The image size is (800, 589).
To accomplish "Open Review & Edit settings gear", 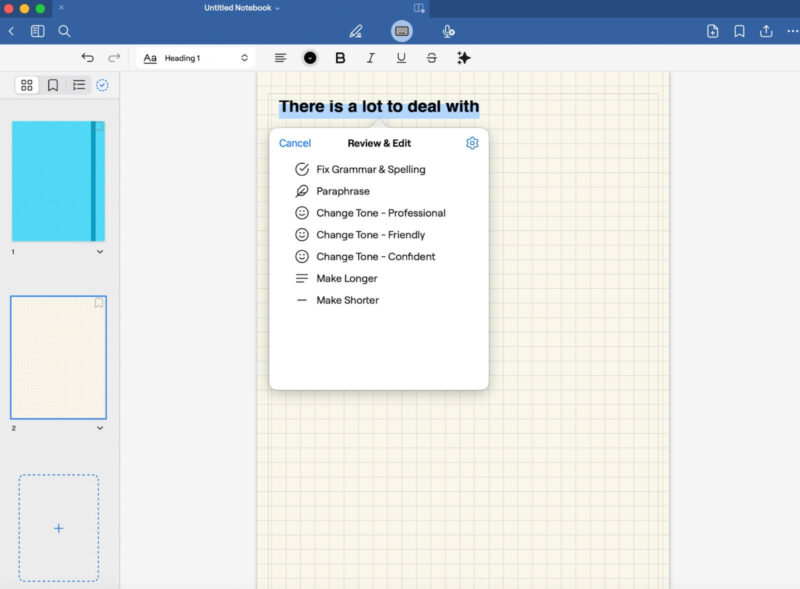I will 472,143.
